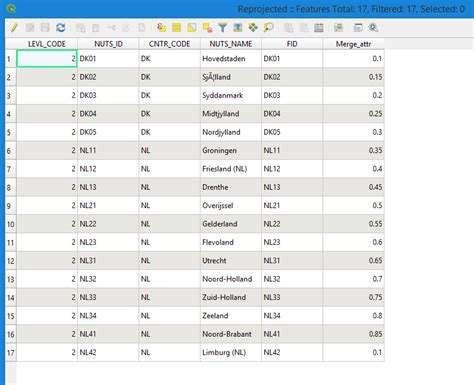Dock the attribute table icon
Viewport: 474px width, 385px height.
click(x=358, y=28)
